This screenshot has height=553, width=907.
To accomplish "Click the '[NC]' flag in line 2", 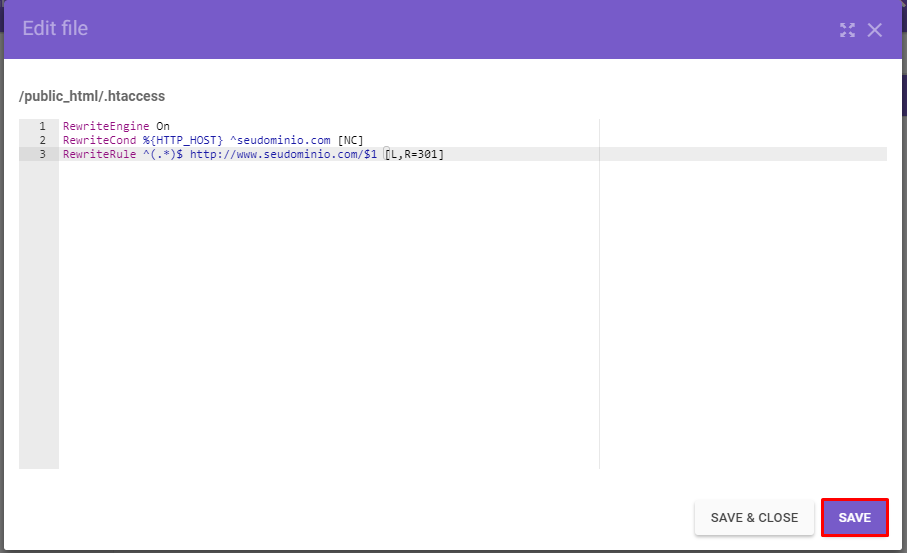I will tap(351, 140).
